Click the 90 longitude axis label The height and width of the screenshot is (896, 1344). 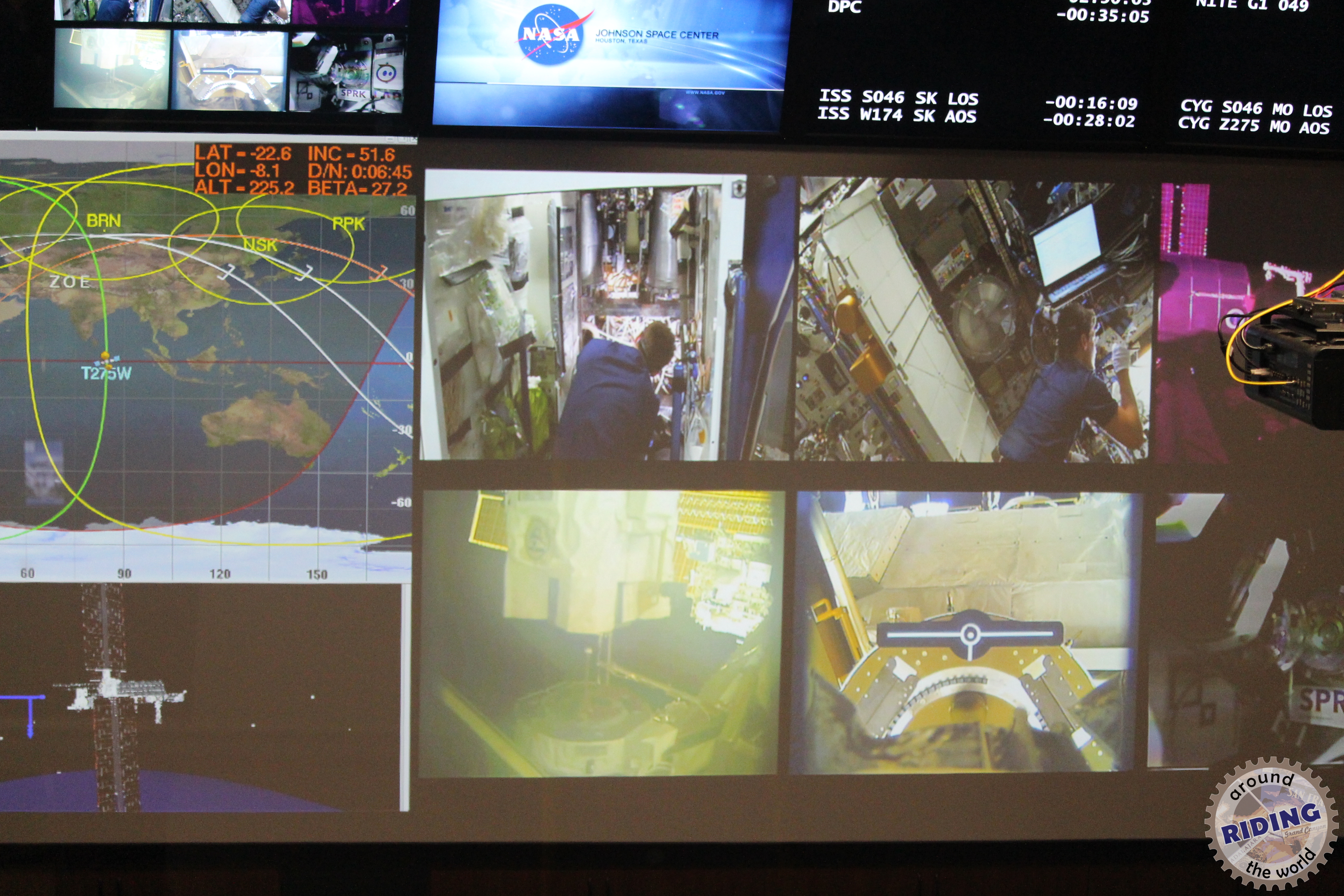tap(124, 574)
